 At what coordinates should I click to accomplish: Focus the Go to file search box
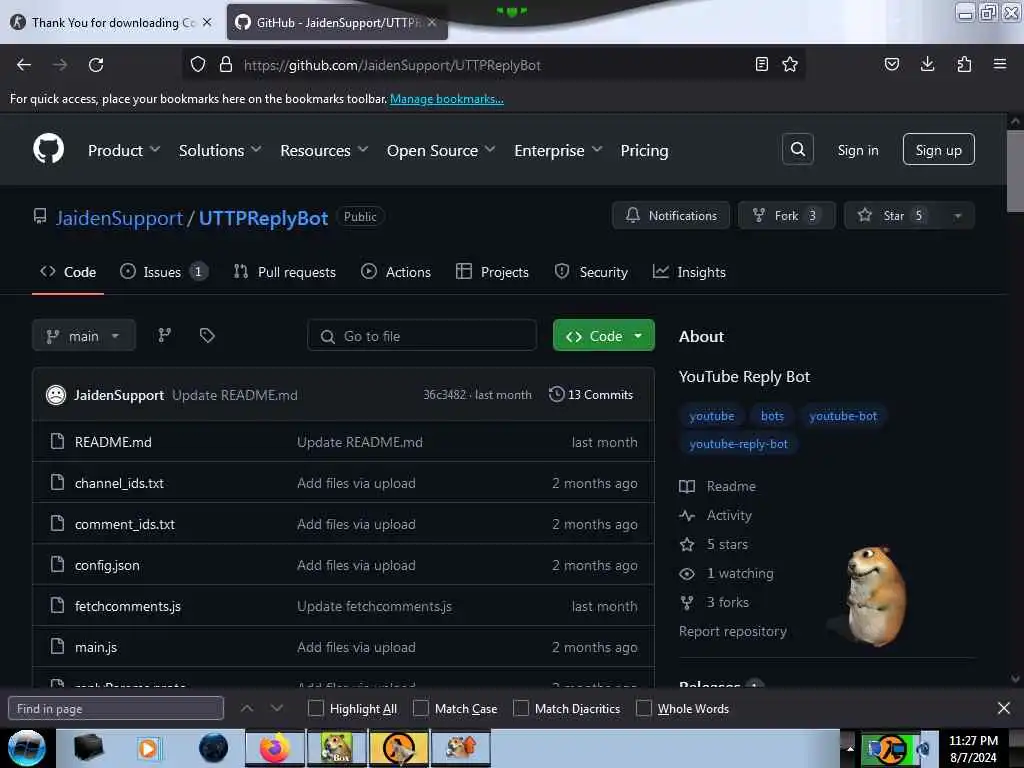point(422,336)
